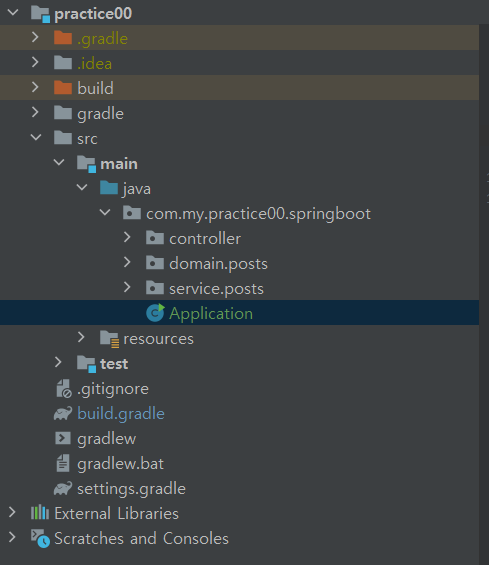Select the Scratches and Consoles label
The height and width of the screenshot is (565, 489).
click(141, 538)
